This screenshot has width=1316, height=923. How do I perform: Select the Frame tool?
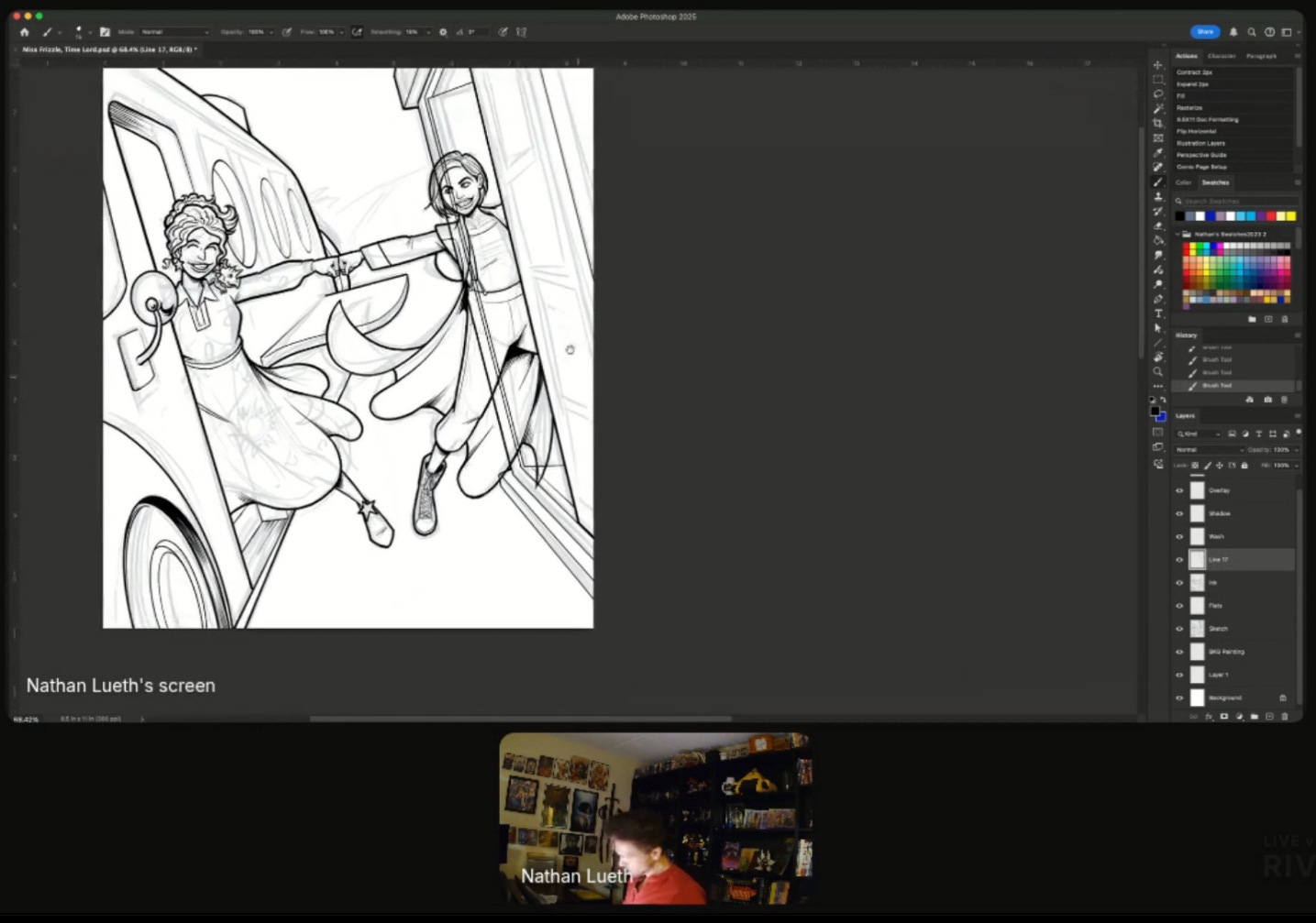pyautogui.click(x=1158, y=138)
